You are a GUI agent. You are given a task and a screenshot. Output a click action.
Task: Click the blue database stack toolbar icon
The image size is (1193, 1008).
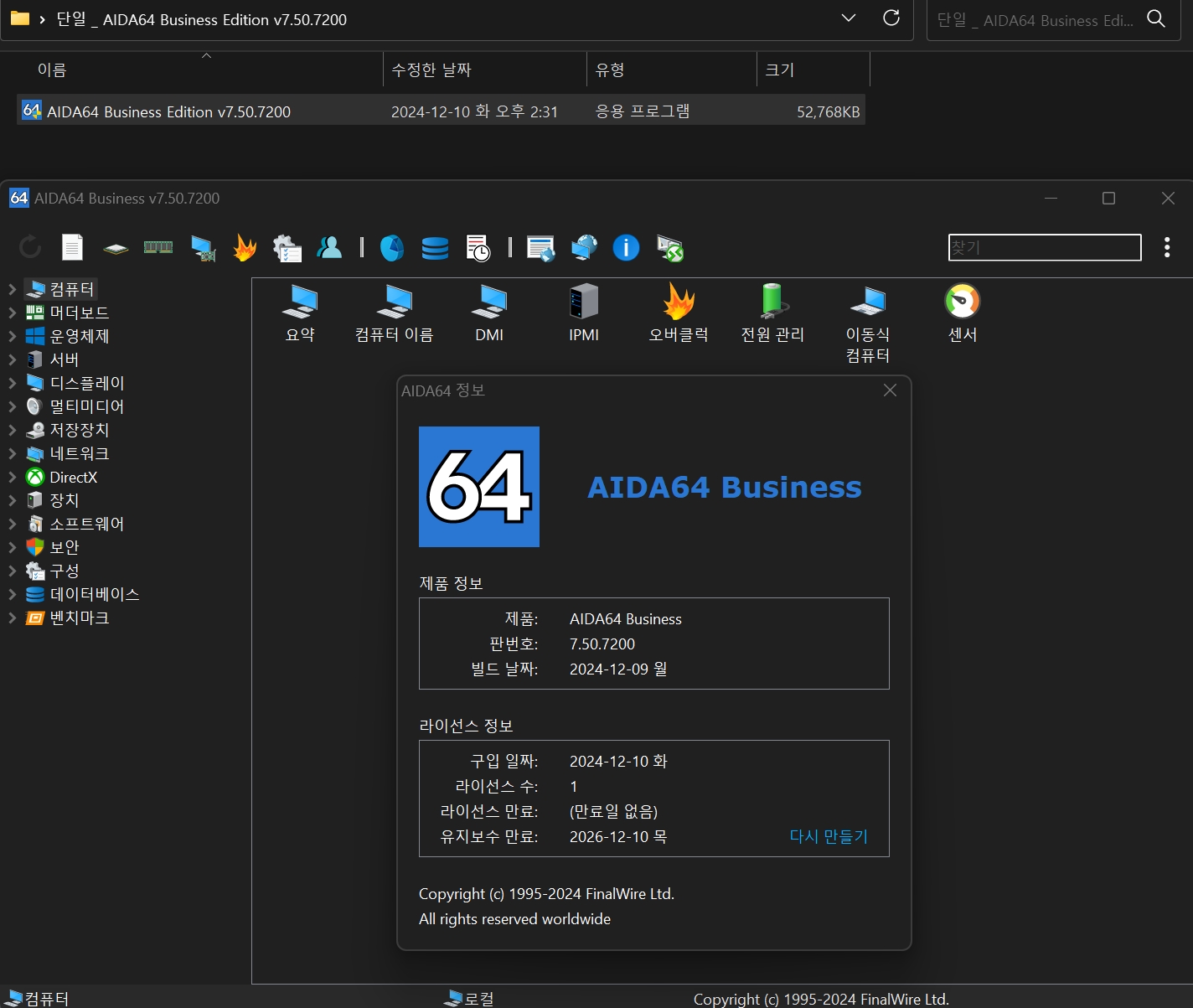click(435, 248)
